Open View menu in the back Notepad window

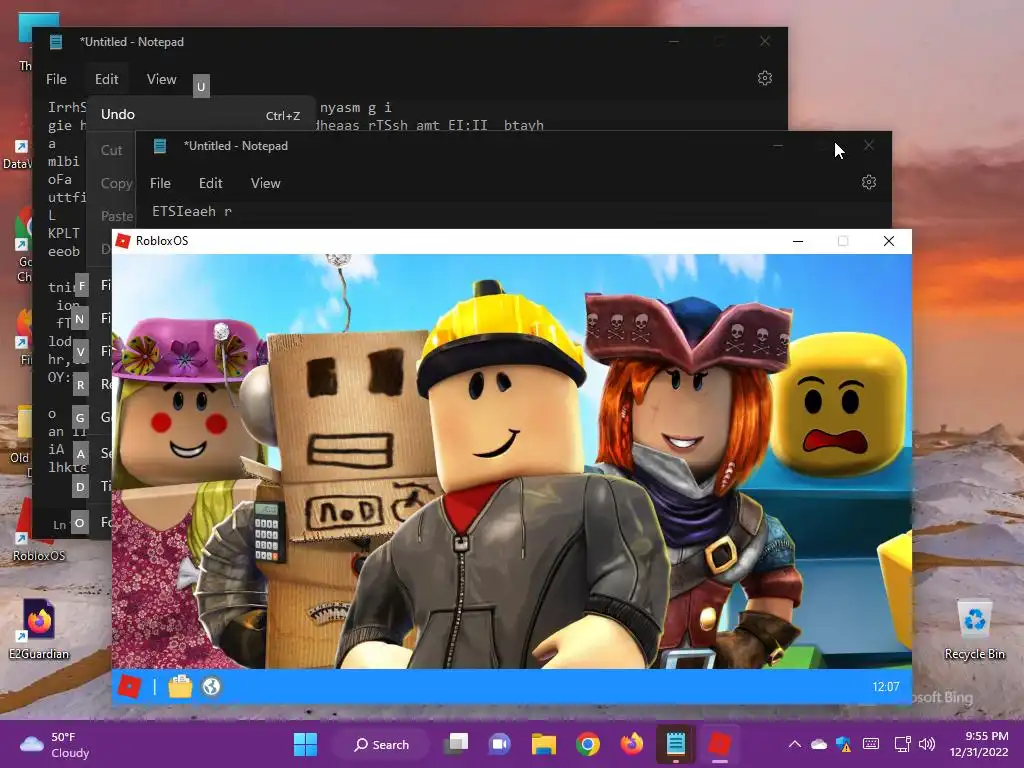pos(161,79)
